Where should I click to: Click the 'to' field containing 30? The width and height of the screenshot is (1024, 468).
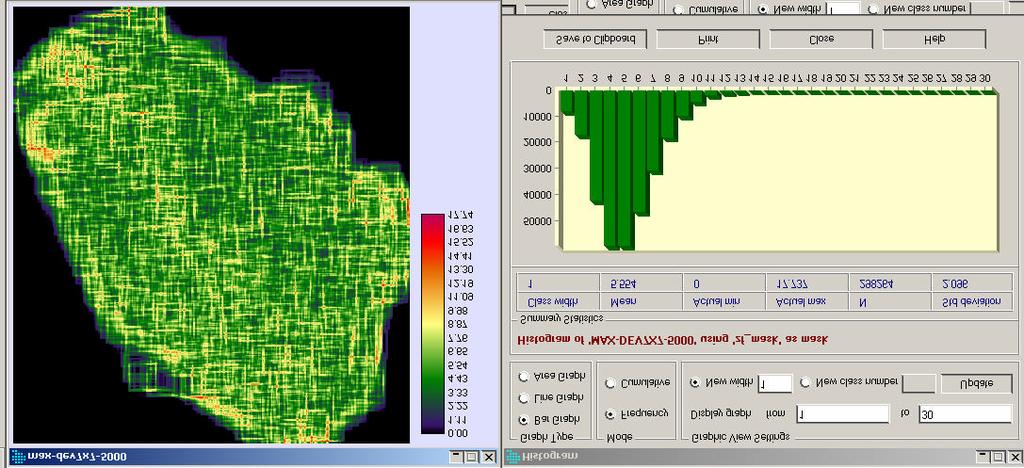pyautogui.click(x=965, y=414)
